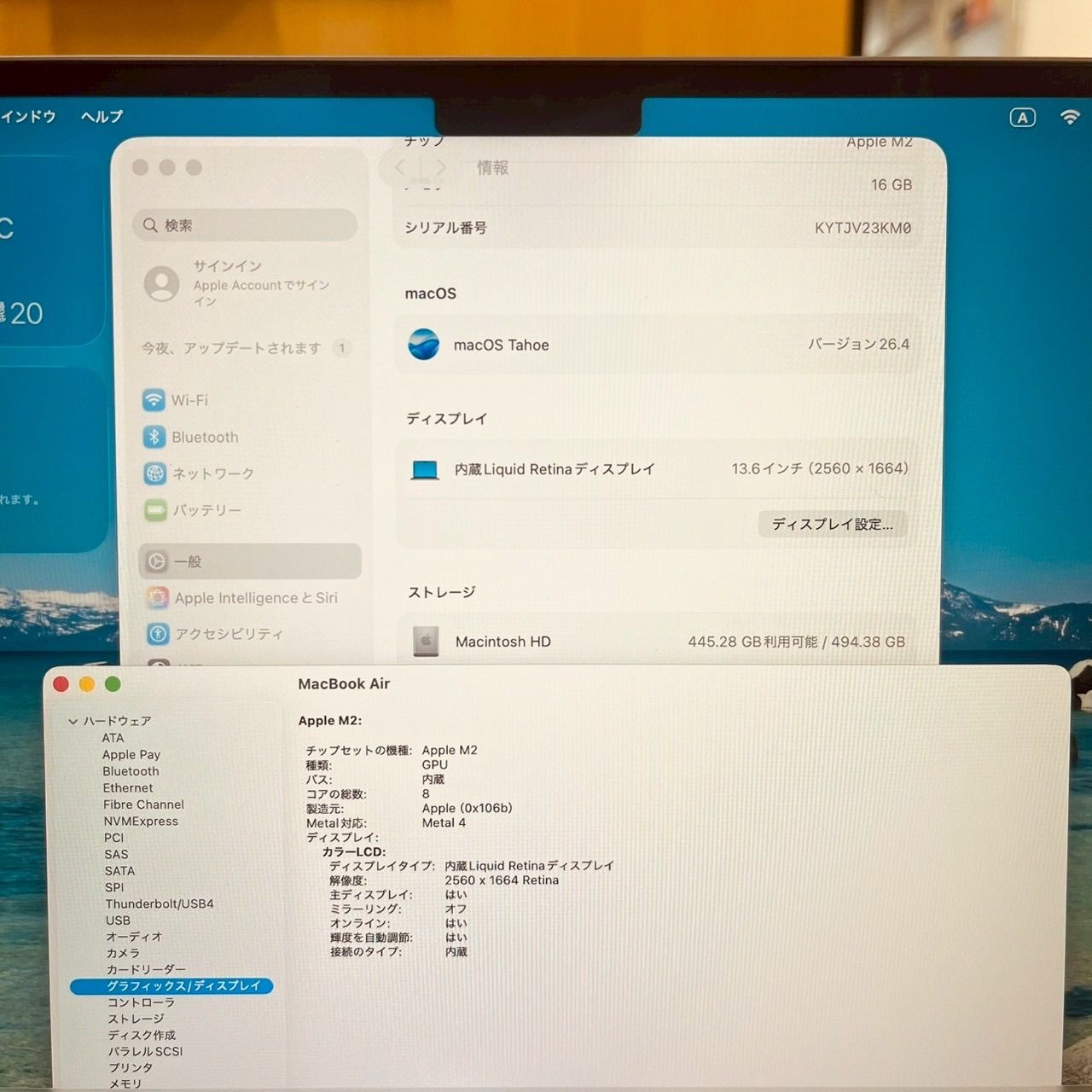
Task: Select Thunderbolt/USB4 in hardware list
Action: coord(160,903)
